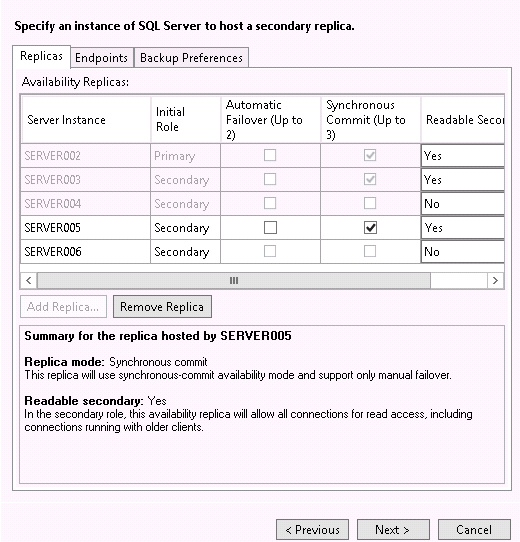Click the Primary role cell of SERVER002
The height and width of the screenshot is (542, 520).
tap(186, 156)
